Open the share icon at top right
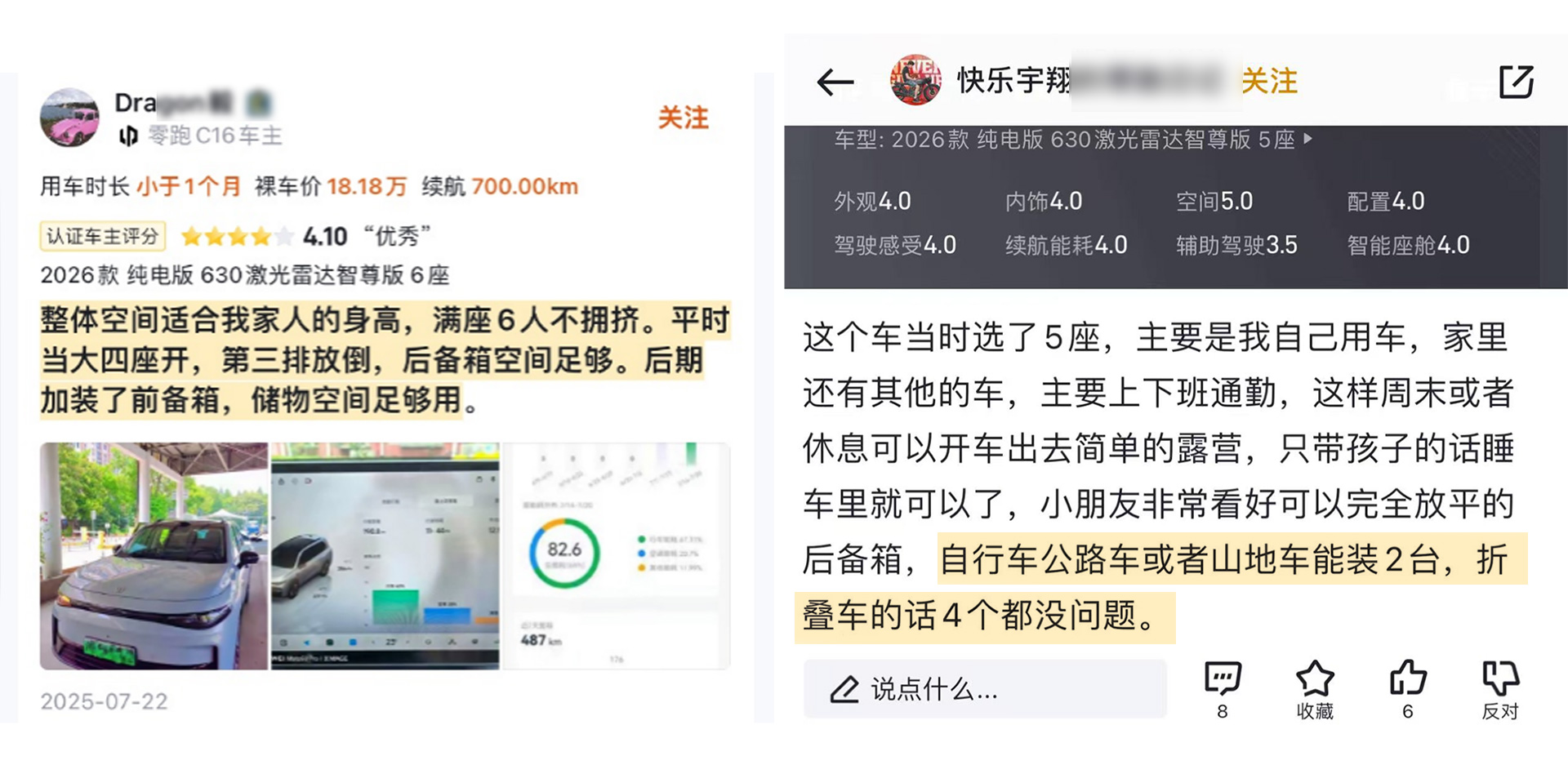 [x=1516, y=82]
